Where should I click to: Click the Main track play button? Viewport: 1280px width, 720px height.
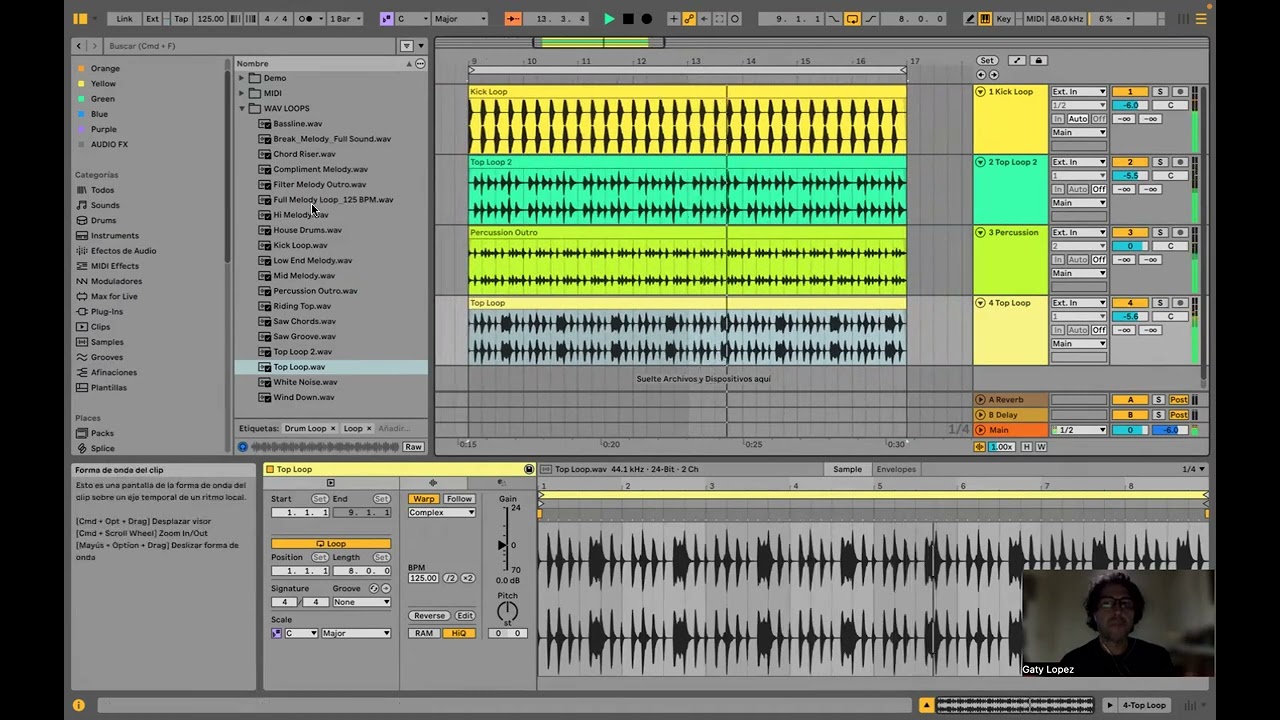coord(980,430)
